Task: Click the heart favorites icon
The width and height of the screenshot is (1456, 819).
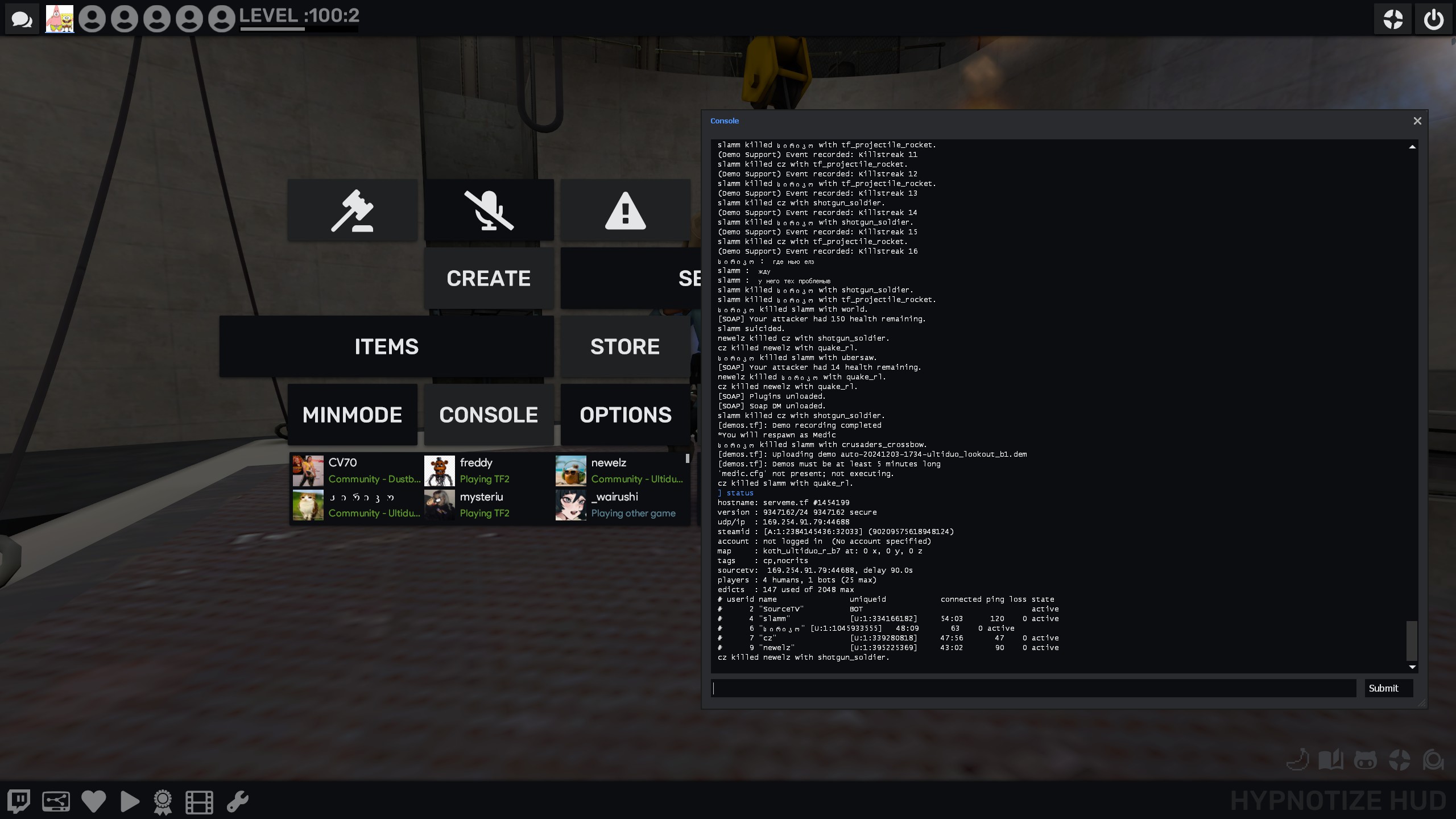Action: (93, 801)
